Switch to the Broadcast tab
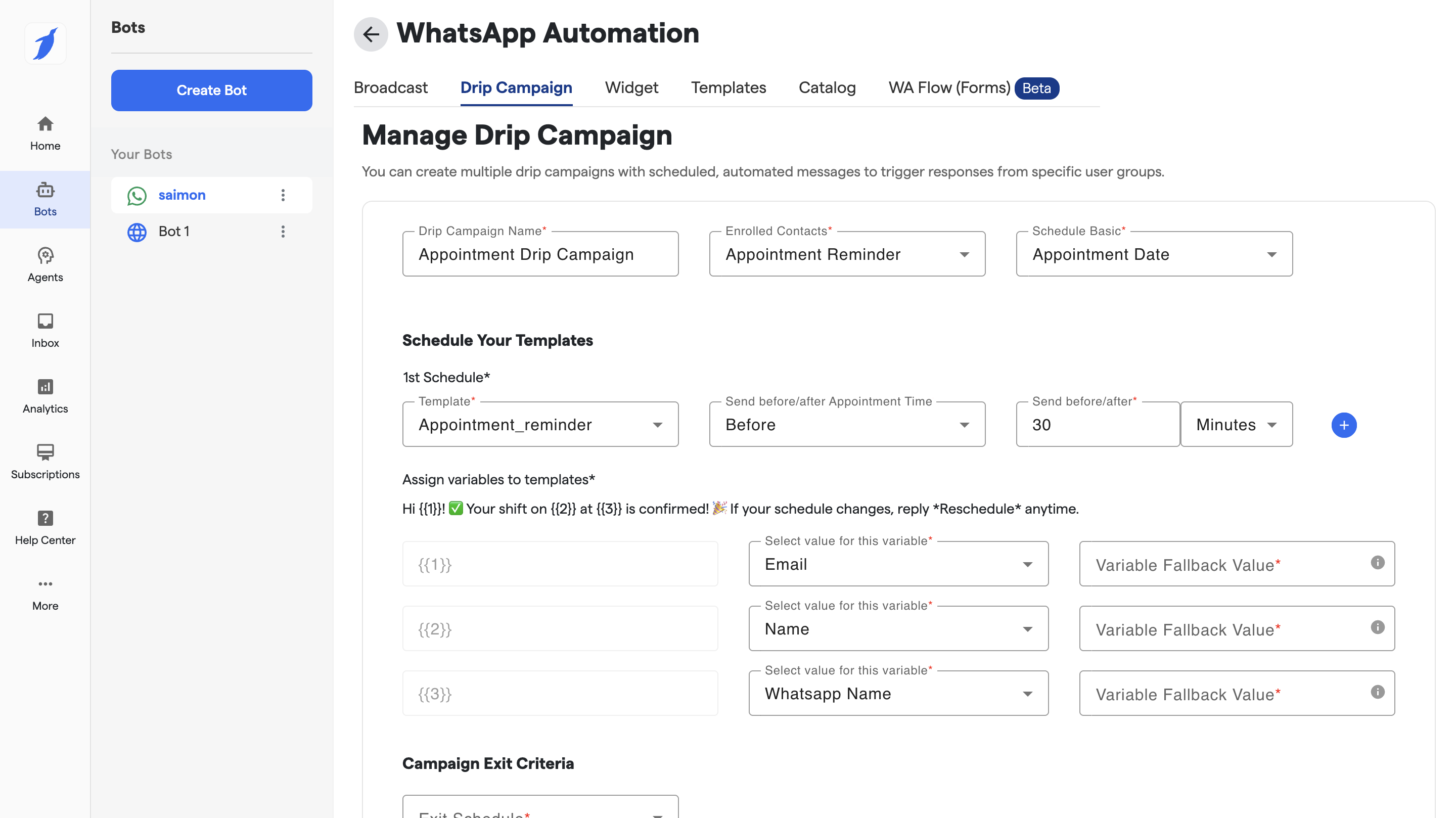 tap(391, 87)
